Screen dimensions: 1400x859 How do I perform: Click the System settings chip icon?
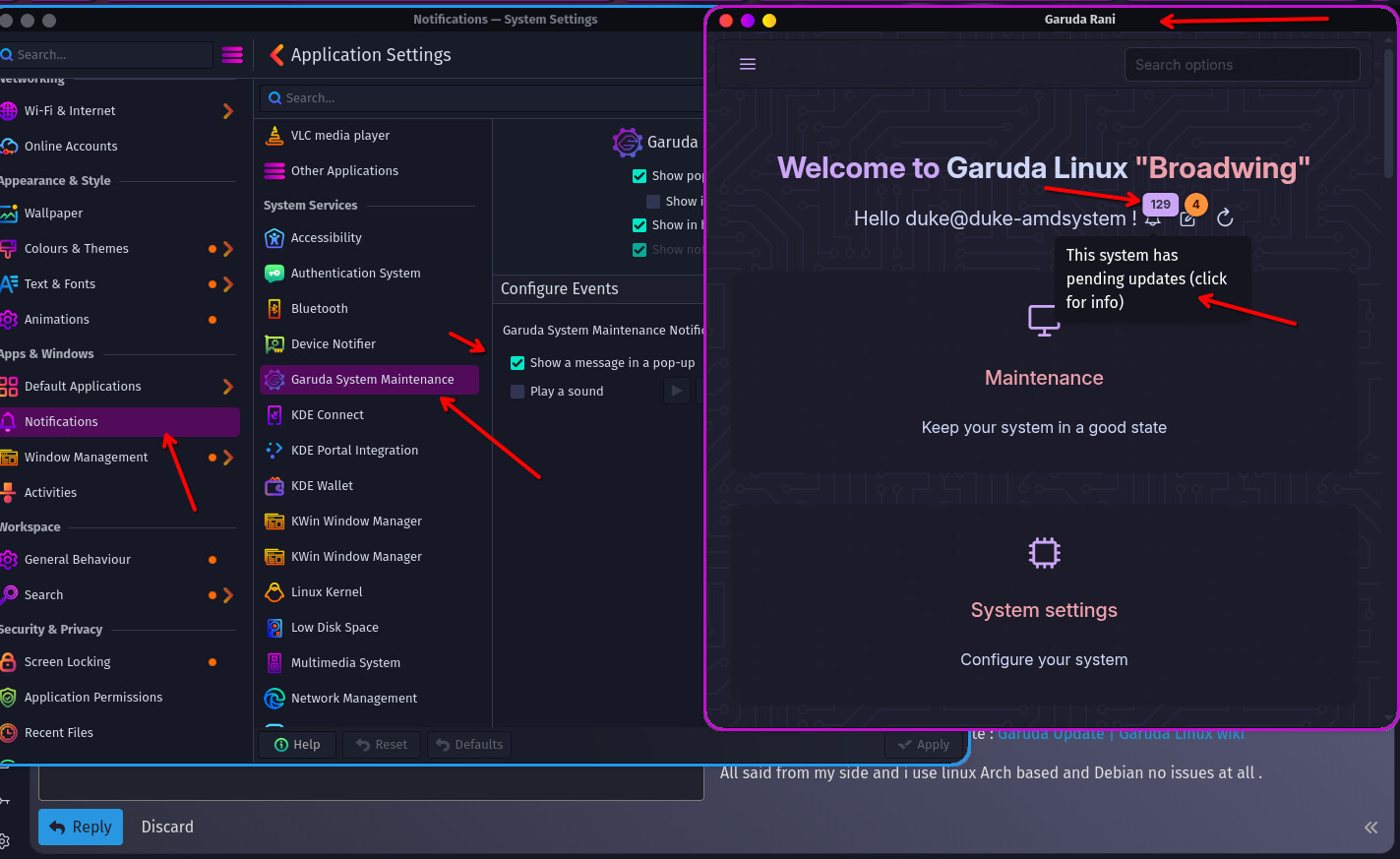[1044, 552]
